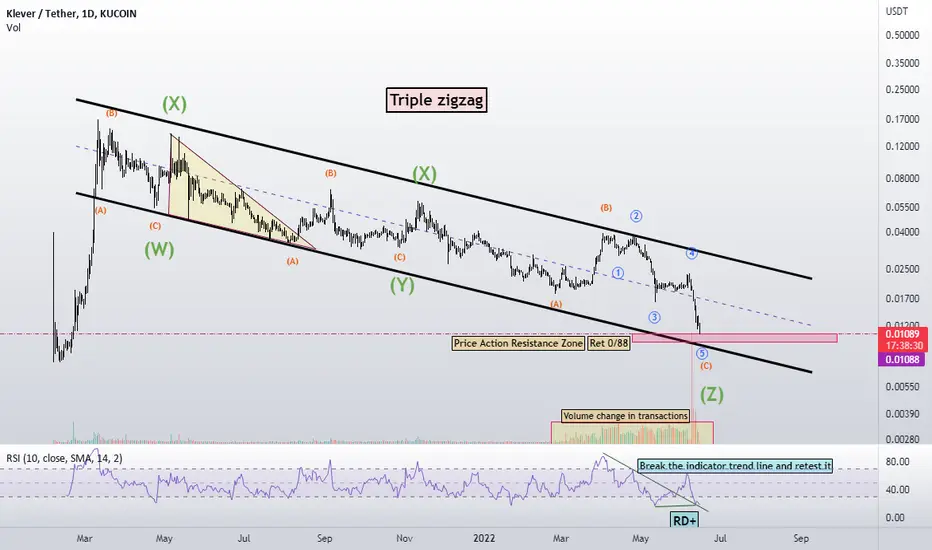Select the blue circled wave 4 marker

pos(692,253)
